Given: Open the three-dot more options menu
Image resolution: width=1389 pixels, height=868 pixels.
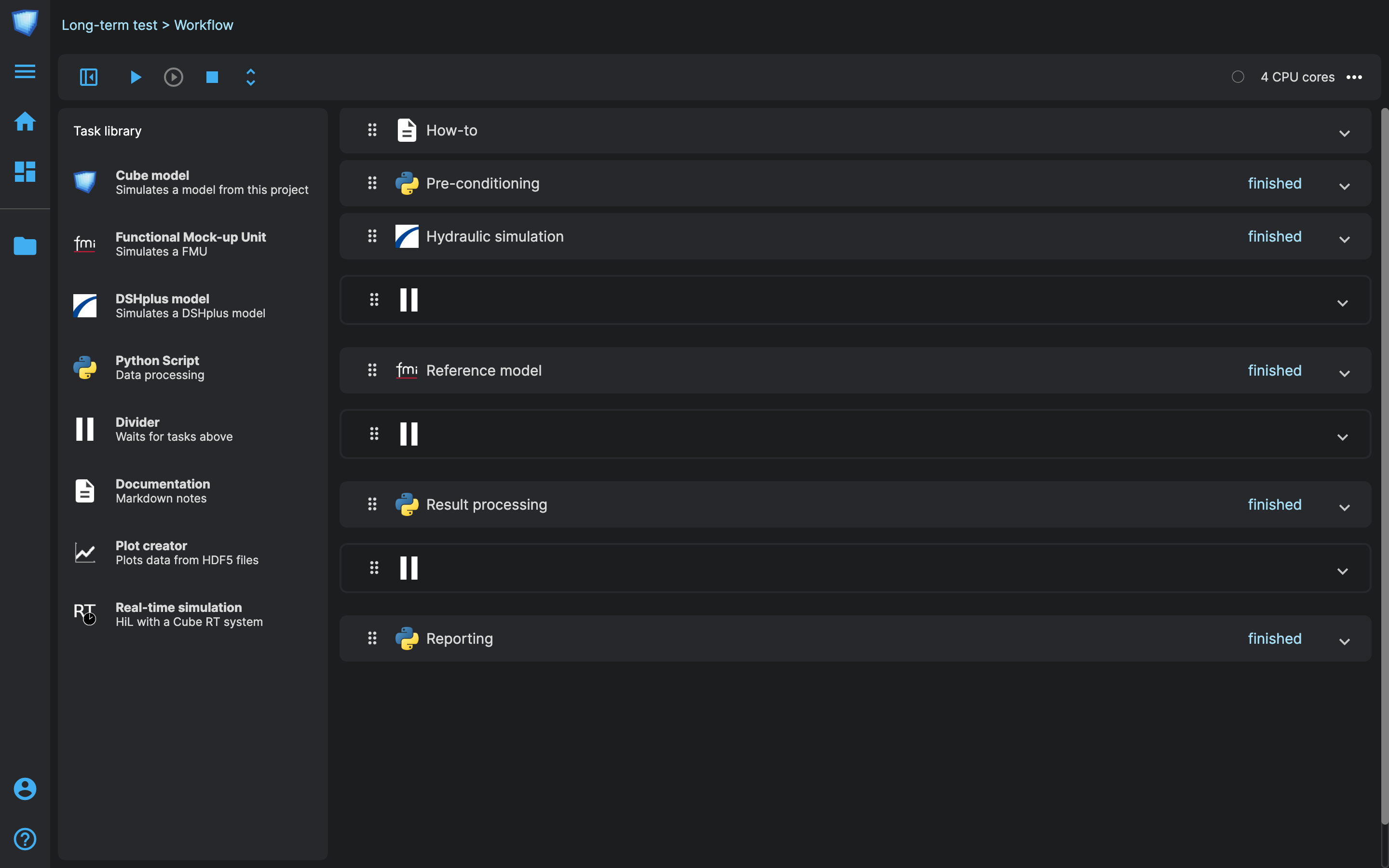Looking at the screenshot, I should (x=1354, y=77).
